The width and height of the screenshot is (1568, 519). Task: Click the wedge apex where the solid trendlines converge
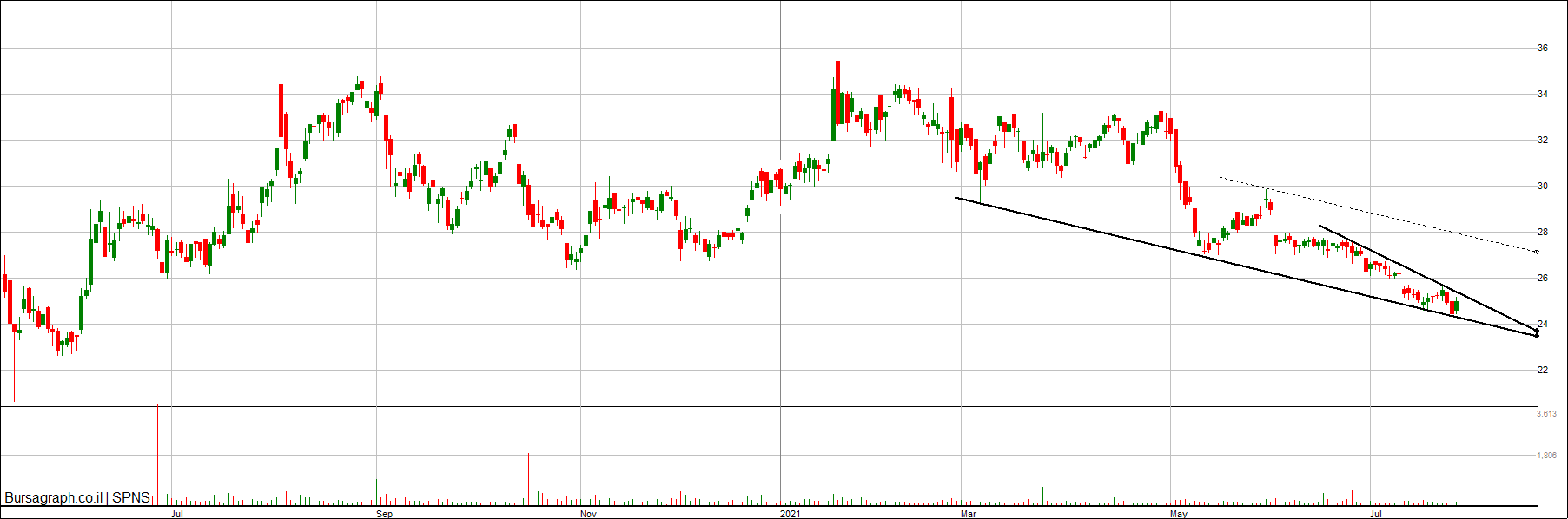click(x=1537, y=333)
